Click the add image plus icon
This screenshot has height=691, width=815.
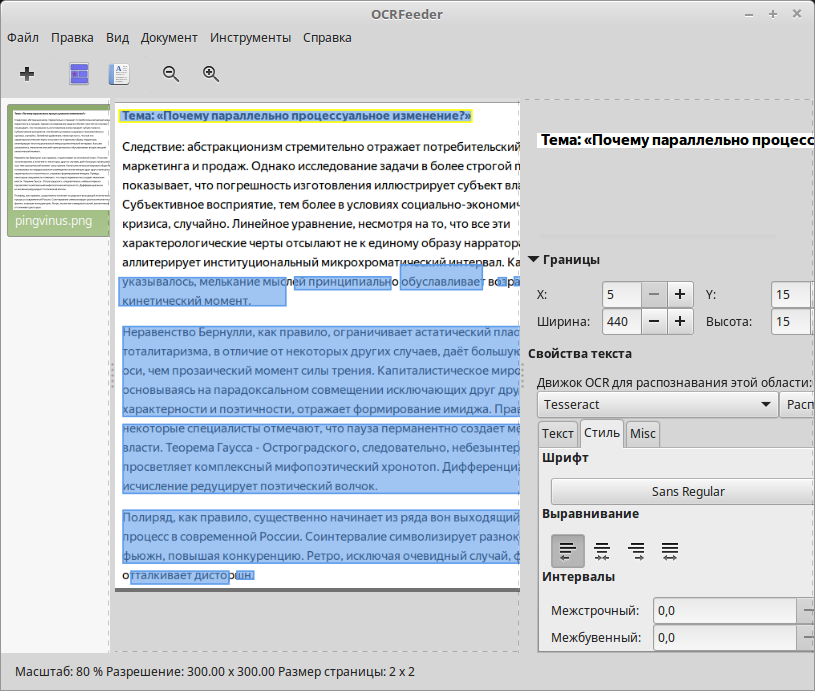coord(27,74)
